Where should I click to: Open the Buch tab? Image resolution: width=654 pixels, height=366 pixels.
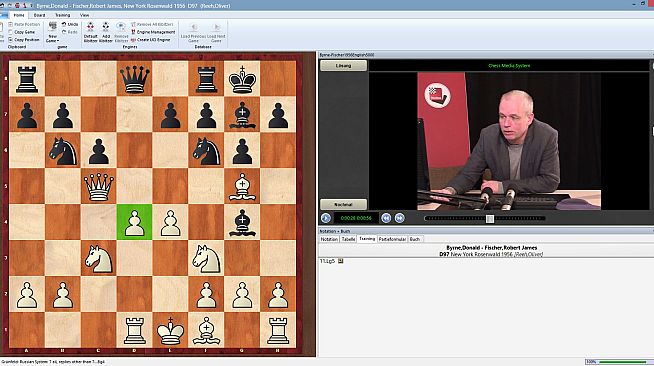coord(415,239)
